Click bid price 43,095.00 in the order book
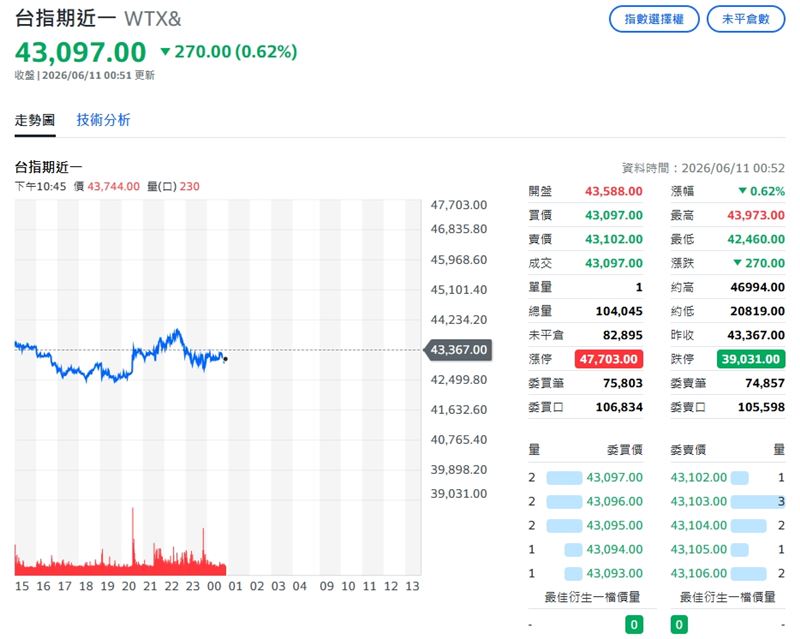This screenshot has height=639, width=800. (614, 526)
